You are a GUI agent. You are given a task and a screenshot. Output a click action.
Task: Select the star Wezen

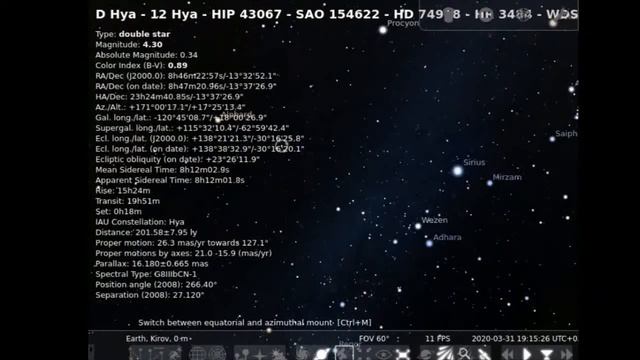(418, 226)
